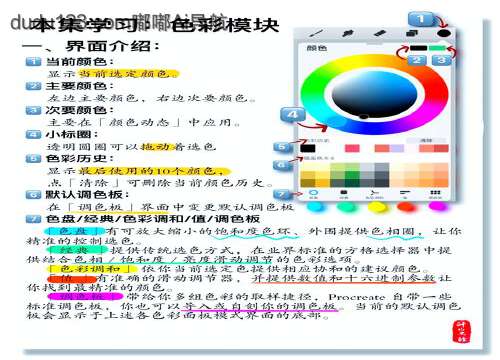Viewport: 500px width, 360px height.
Task: Open the Value sliders mode icon
Action: pyautogui.click(x=405, y=194)
